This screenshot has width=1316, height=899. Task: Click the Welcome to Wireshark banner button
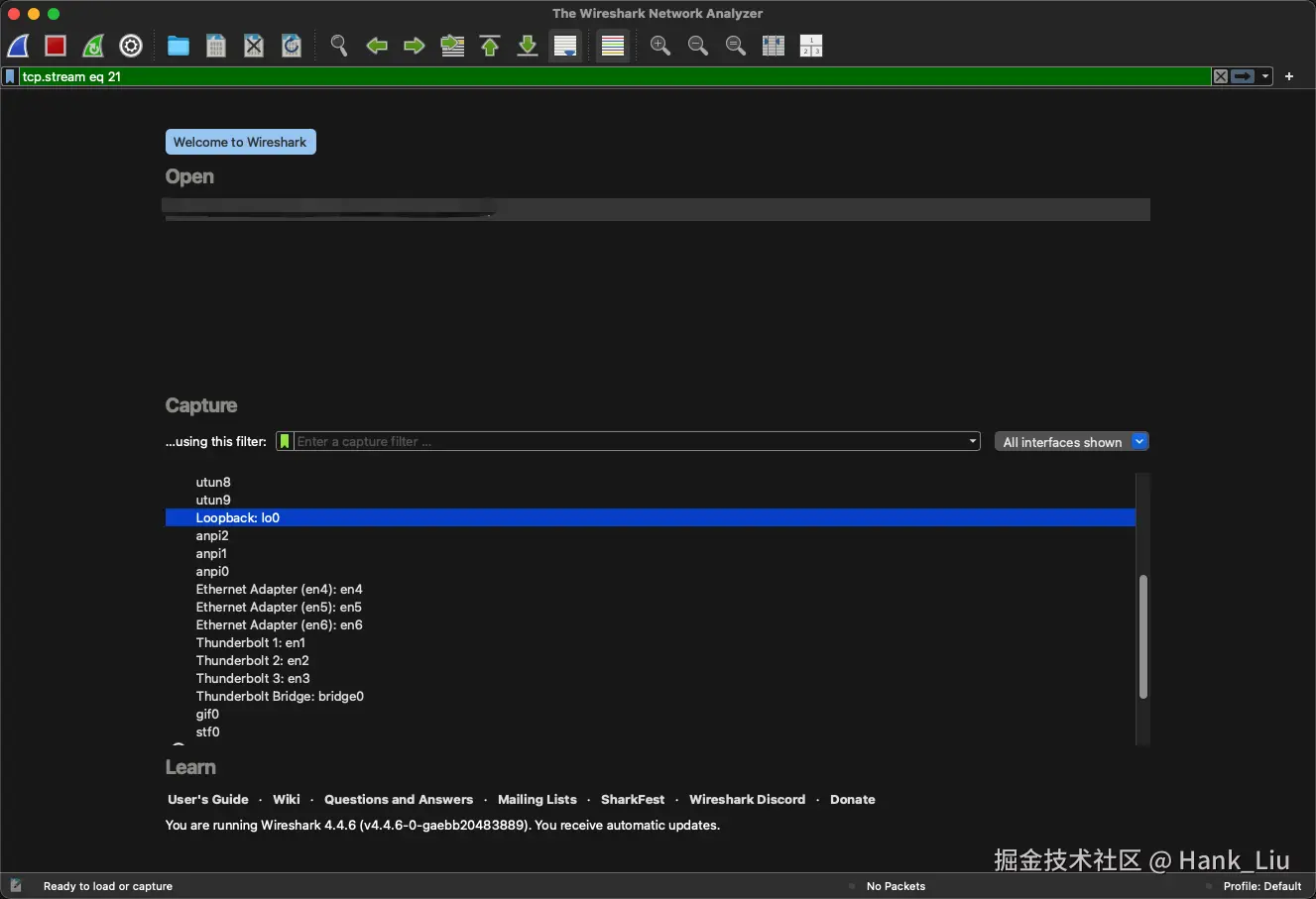point(240,142)
